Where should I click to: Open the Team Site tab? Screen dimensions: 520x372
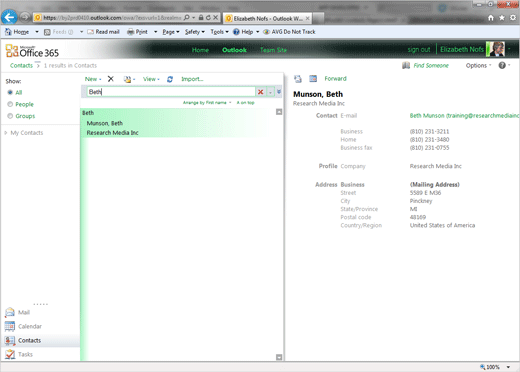(273, 50)
